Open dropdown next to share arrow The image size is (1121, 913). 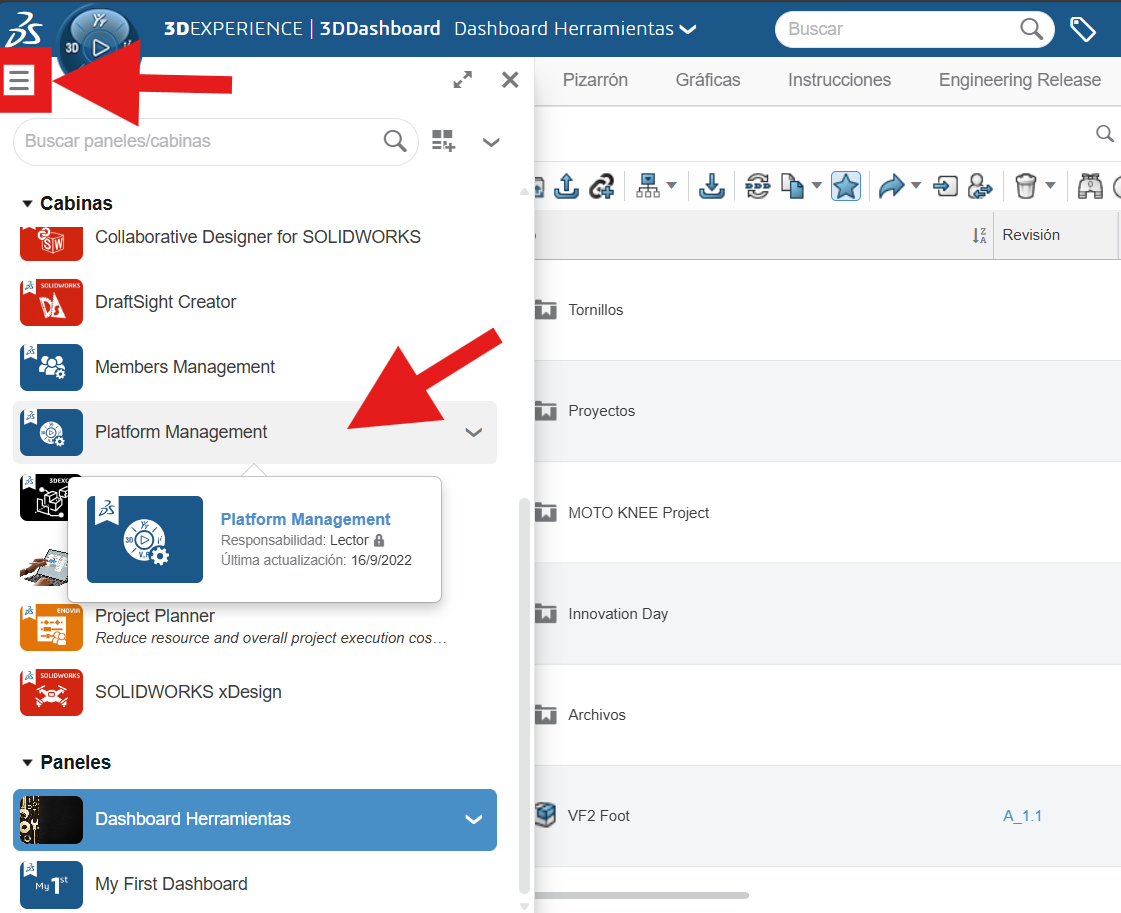916,186
